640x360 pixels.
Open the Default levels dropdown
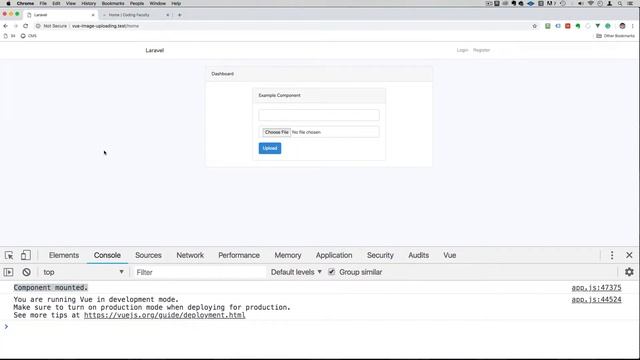click(x=296, y=272)
